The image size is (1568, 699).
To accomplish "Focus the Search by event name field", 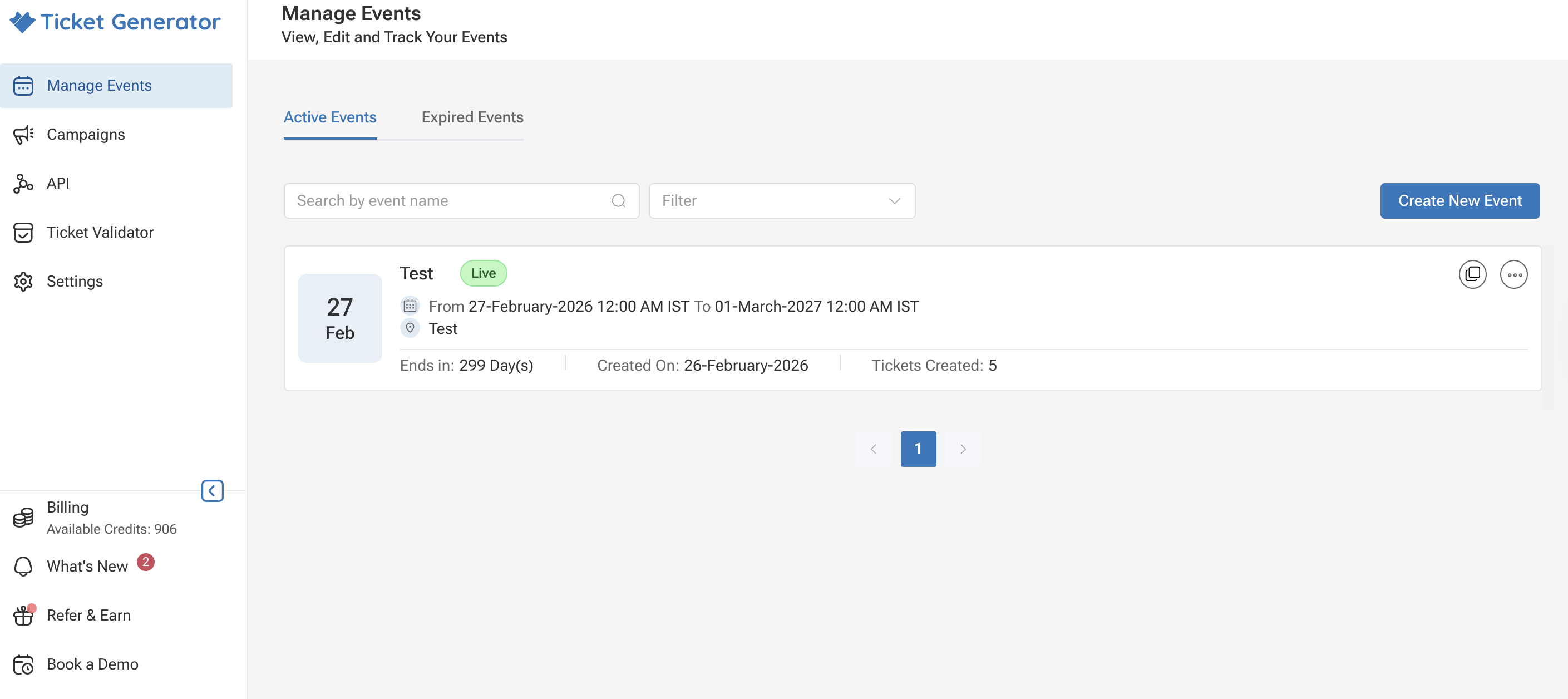I will 461,200.
